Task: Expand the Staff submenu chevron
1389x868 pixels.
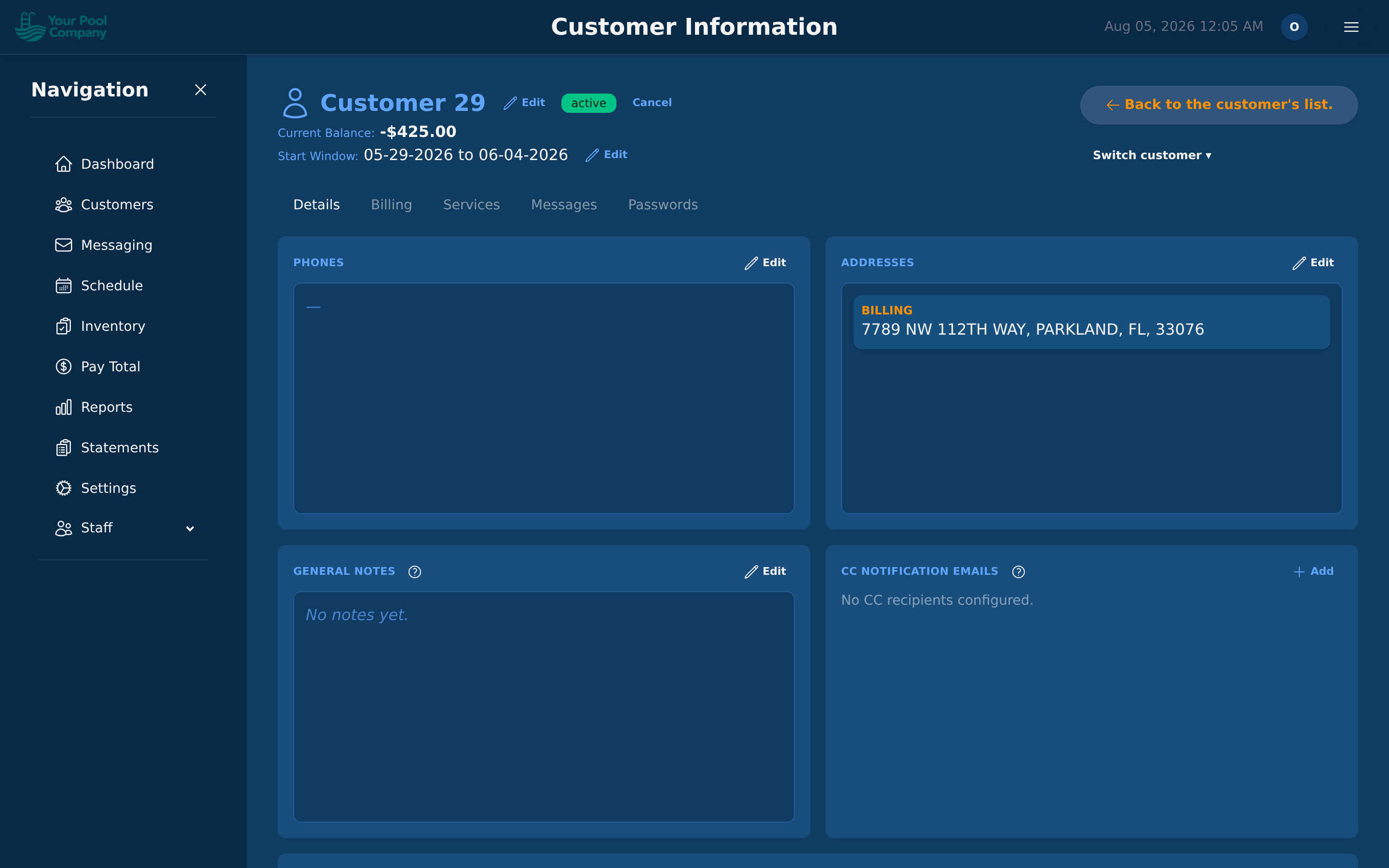Action: click(x=190, y=529)
